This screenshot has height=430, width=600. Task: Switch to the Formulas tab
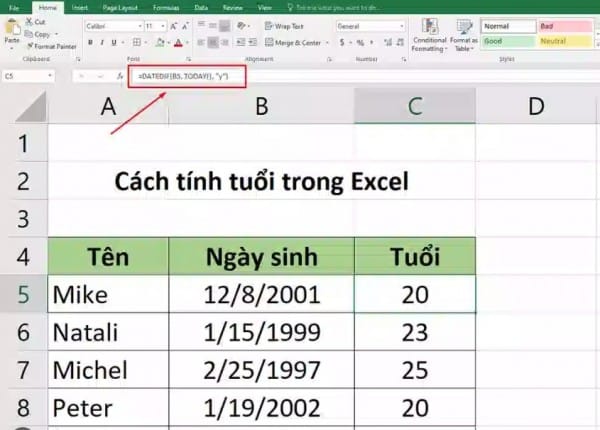(166, 7)
